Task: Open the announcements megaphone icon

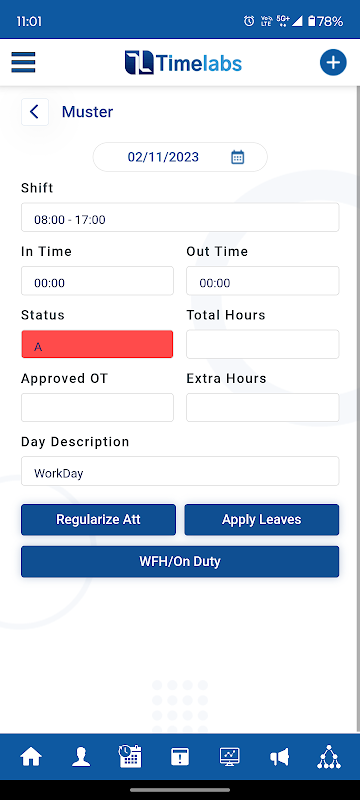Action: coord(279,757)
